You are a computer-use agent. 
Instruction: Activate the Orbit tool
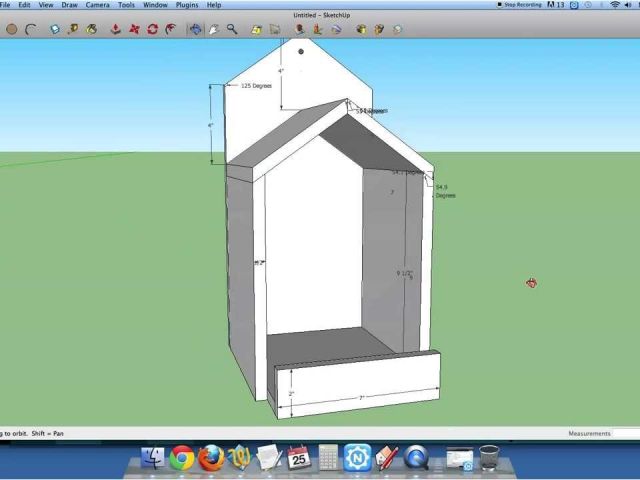point(194,30)
